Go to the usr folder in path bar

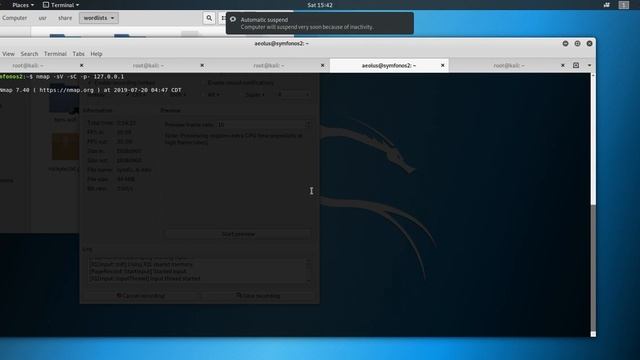(42, 18)
